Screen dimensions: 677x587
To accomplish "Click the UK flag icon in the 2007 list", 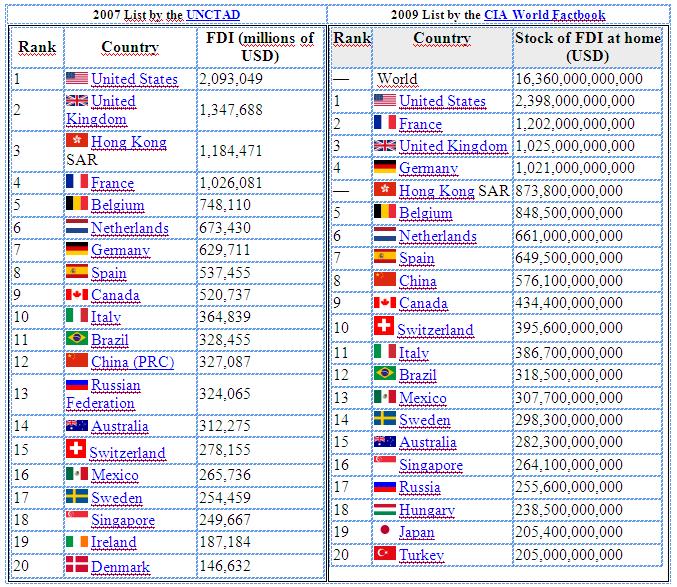I will tap(77, 100).
